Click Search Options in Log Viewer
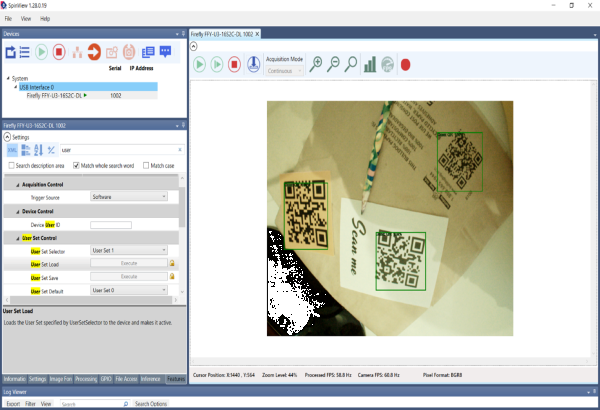The height and width of the screenshot is (410, 600). [x=151, y=404]
